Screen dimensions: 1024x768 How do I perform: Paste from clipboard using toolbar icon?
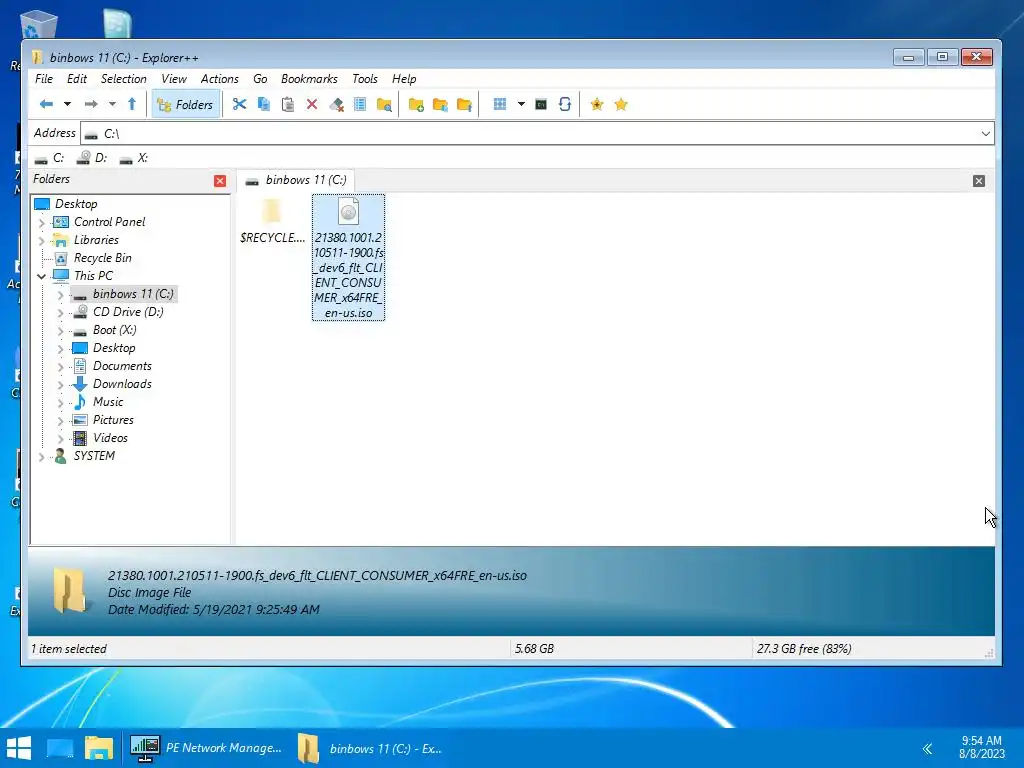[287, 104]
